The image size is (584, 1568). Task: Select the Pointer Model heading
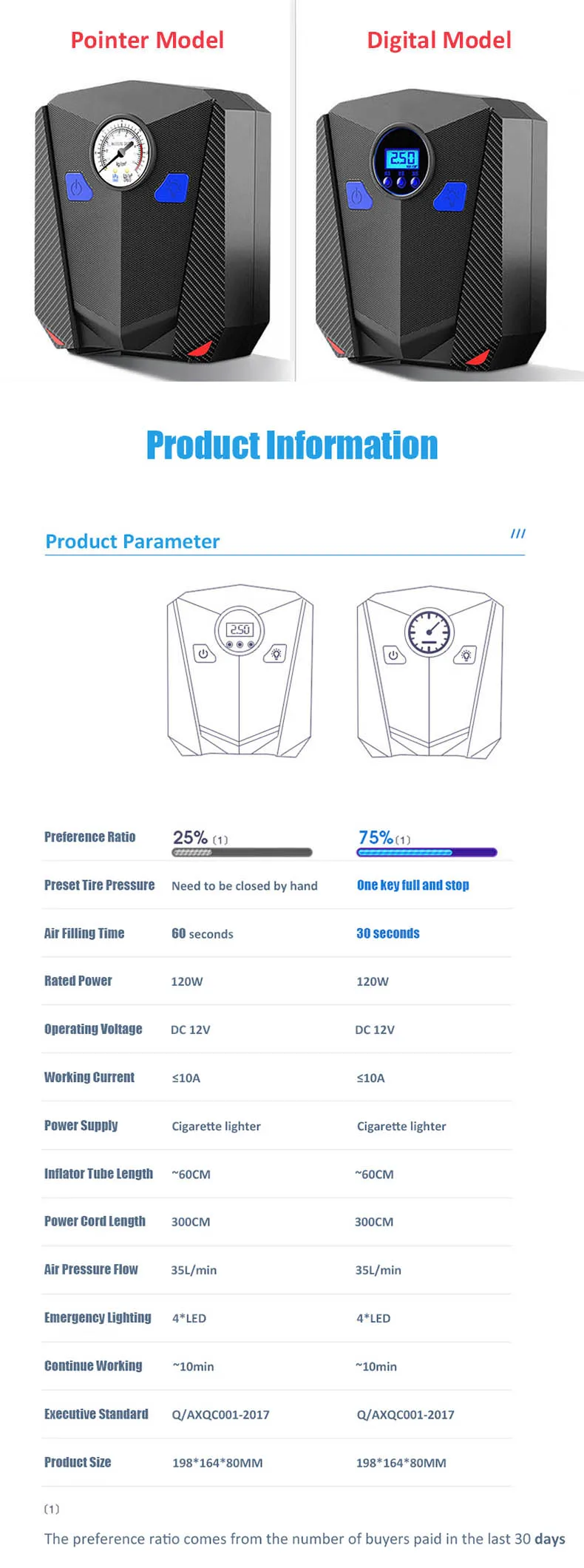[x=147, y=40]
